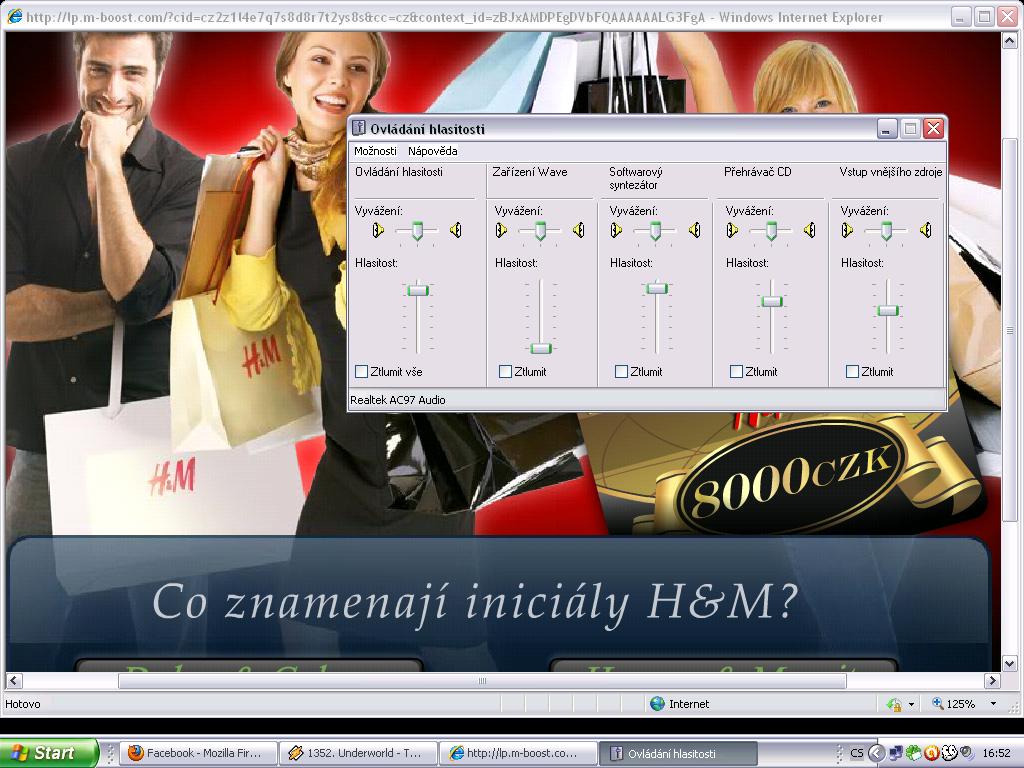Open the volume speaker icon in system tray
The image size is (1024, 768).
(967, 753)
